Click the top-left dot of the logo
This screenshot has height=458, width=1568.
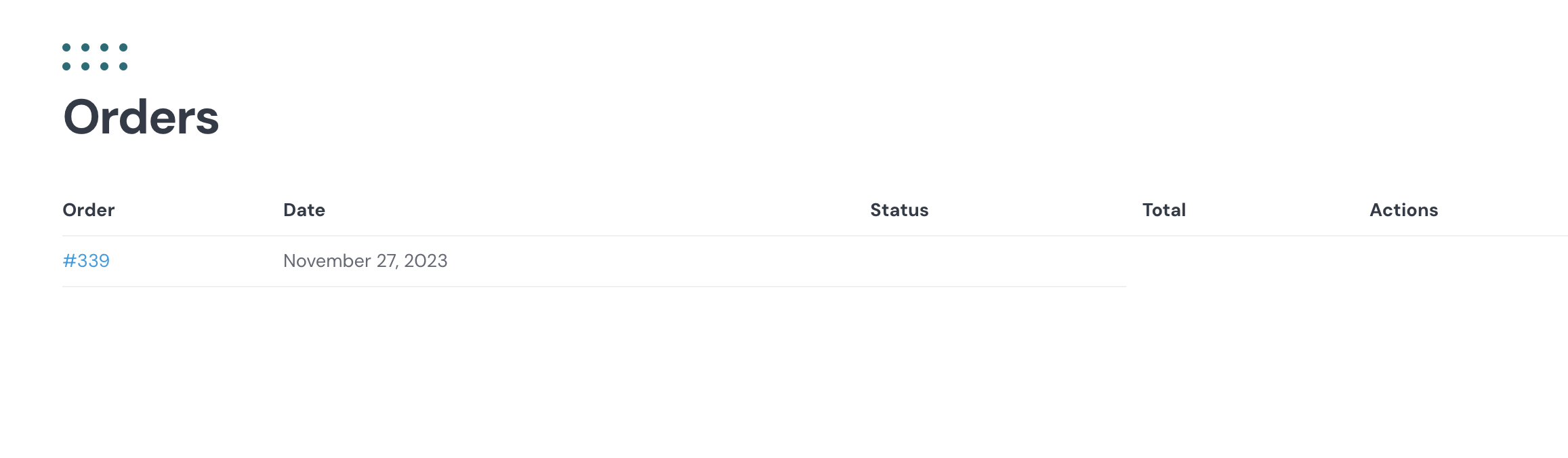[x=66, y=47]
